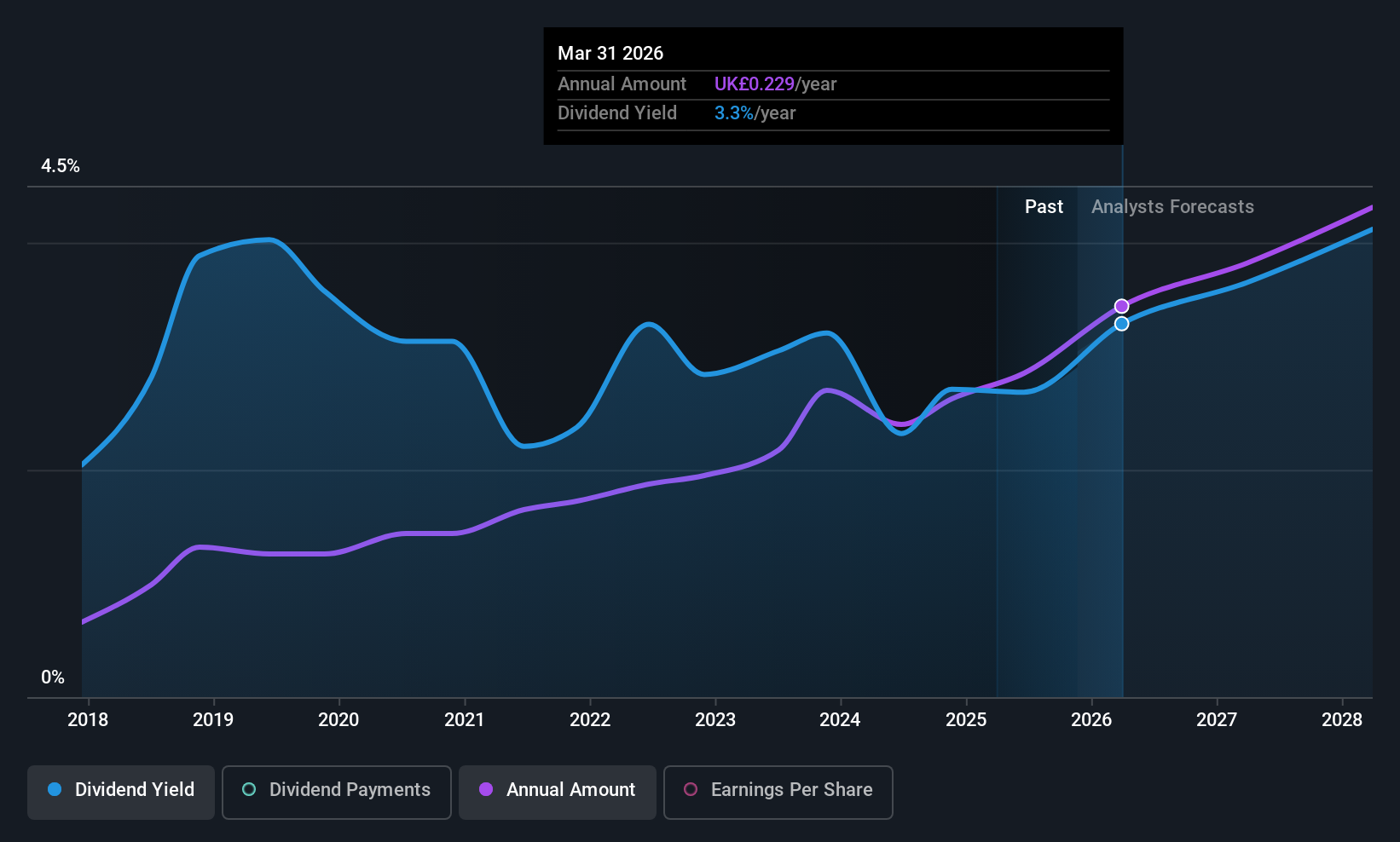Image resolution: width=1400 pixels, height=842 pixels.
Task: Toggle the Earnings Per Share legend button
Action: coord(778,792)
